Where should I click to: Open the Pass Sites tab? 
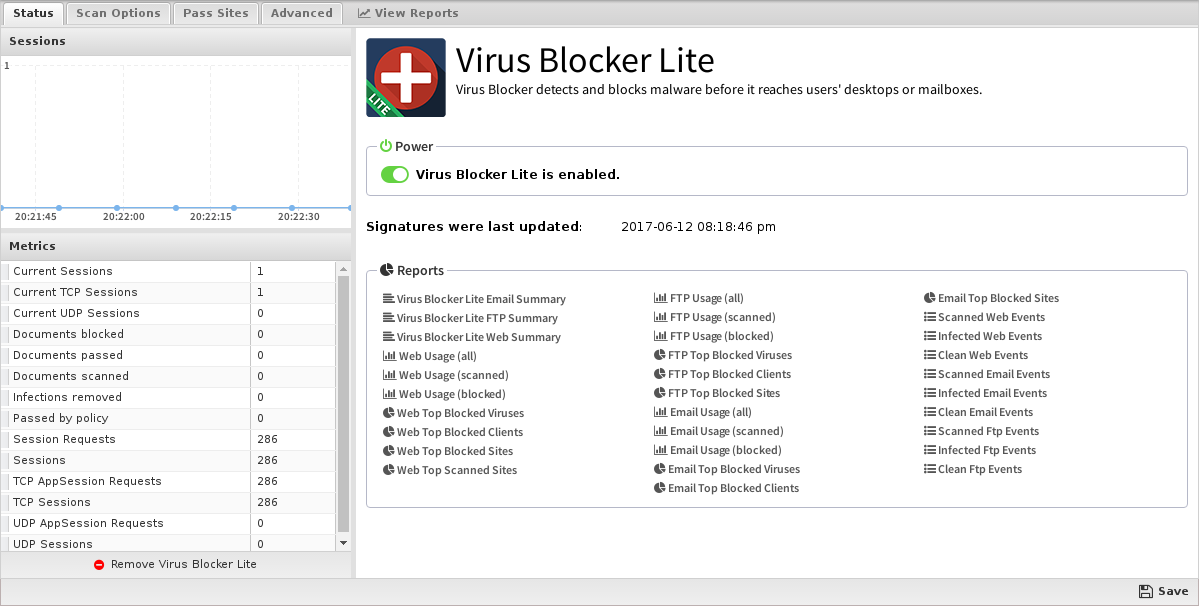coord(216,13)
